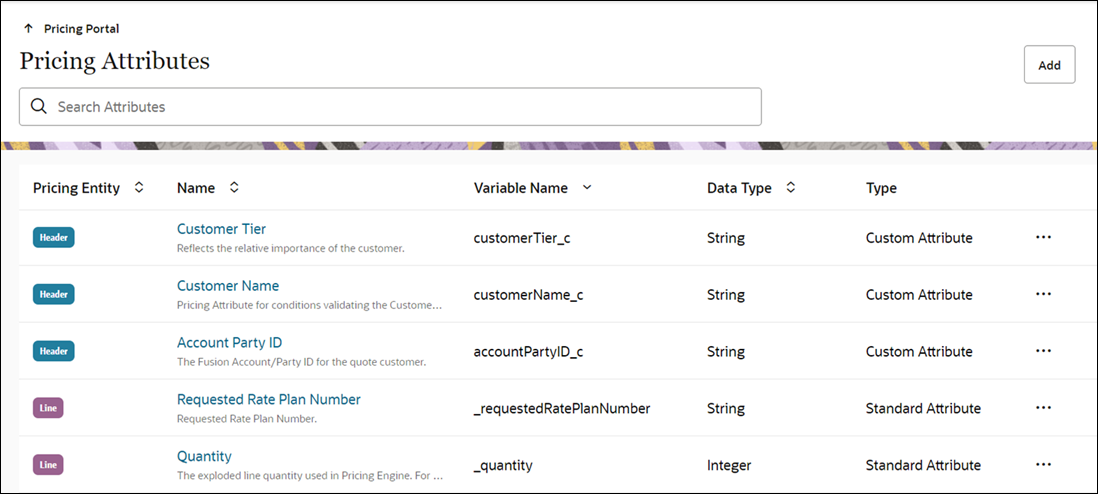Open the Quantity attribute
This screenshot has width=1098, height=494.
coord(204,456)
